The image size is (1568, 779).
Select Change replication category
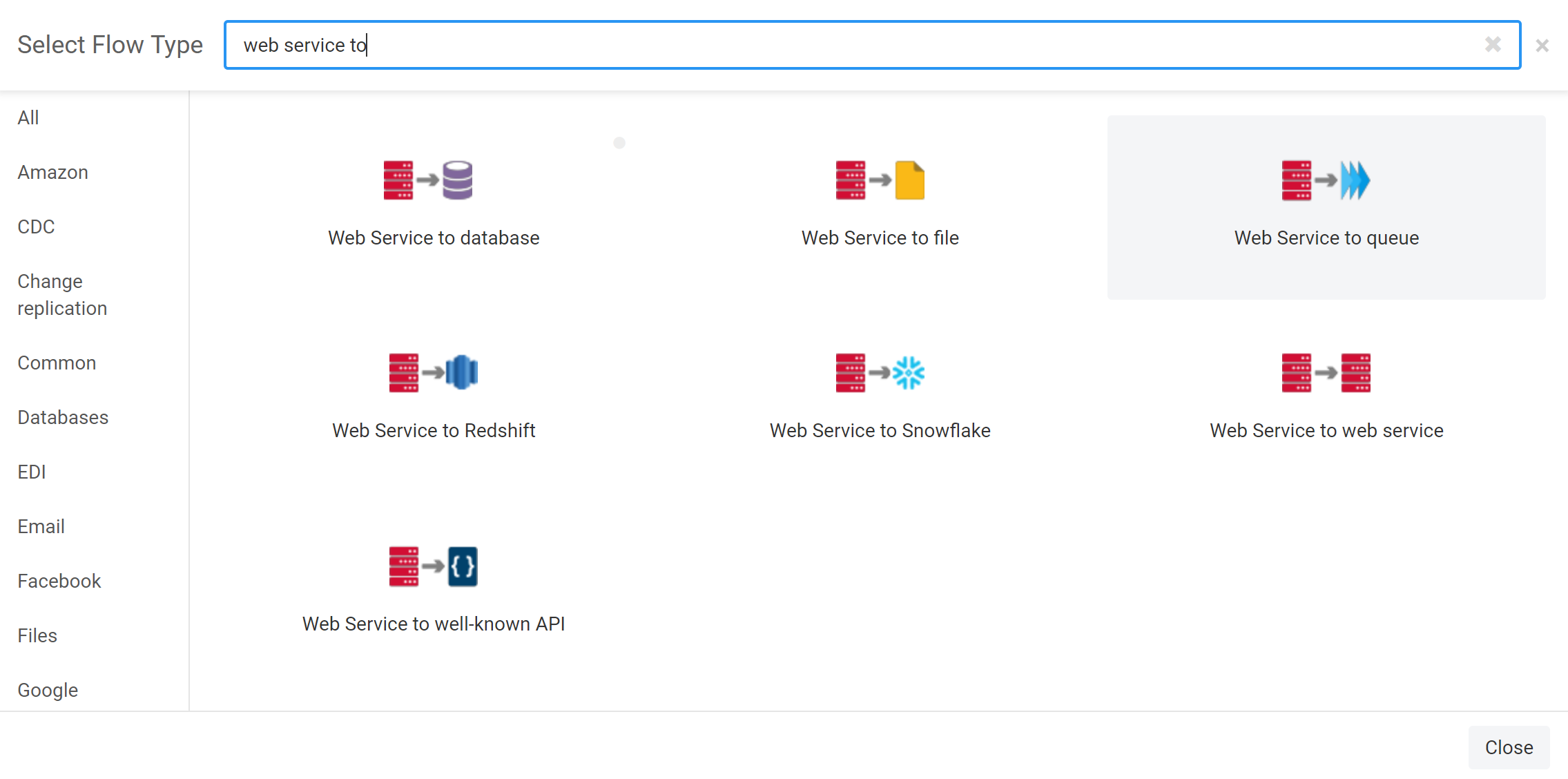click(62, 295)
